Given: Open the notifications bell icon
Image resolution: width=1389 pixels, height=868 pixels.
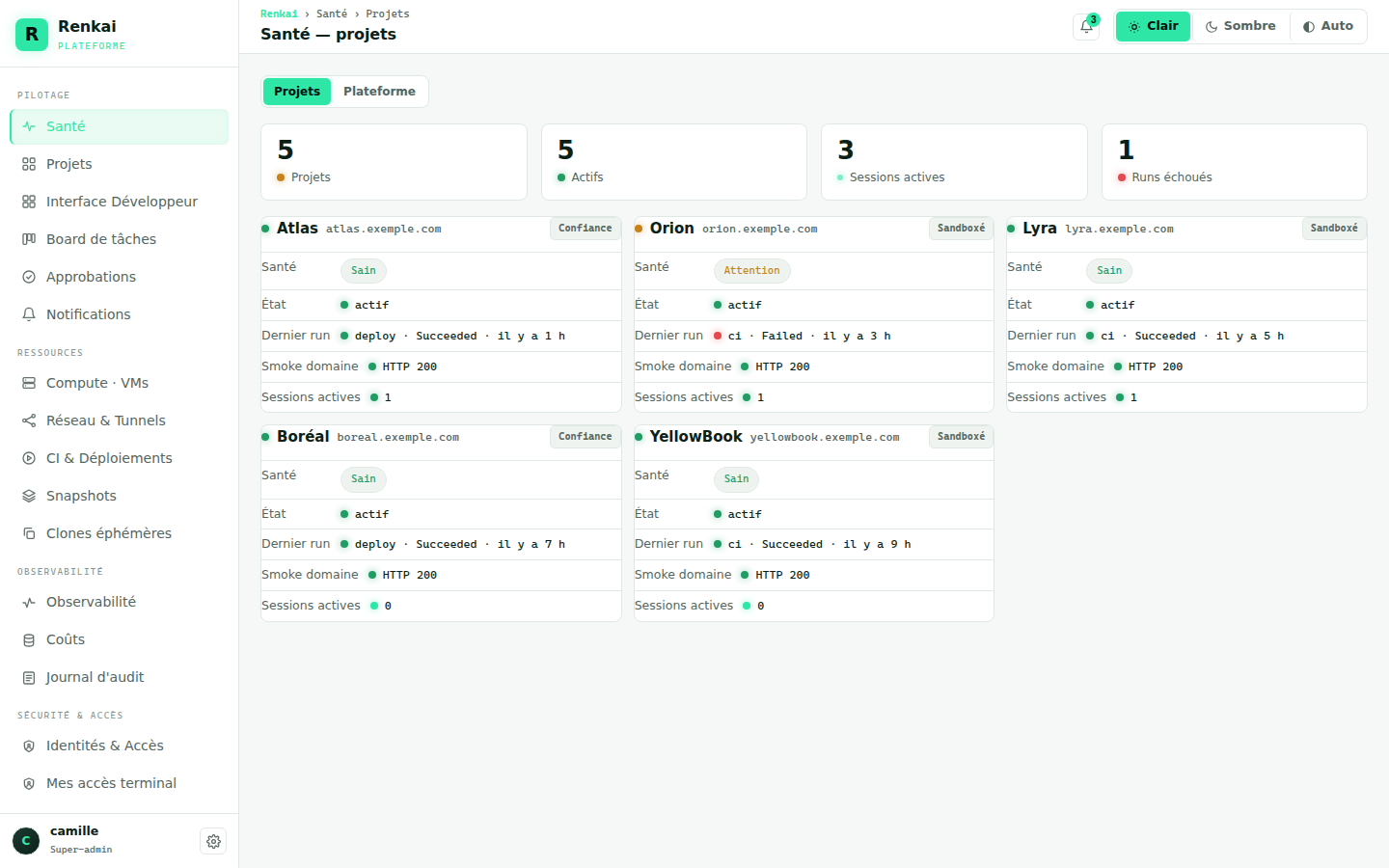Looking at the screenshot, I should [1086, 27].
